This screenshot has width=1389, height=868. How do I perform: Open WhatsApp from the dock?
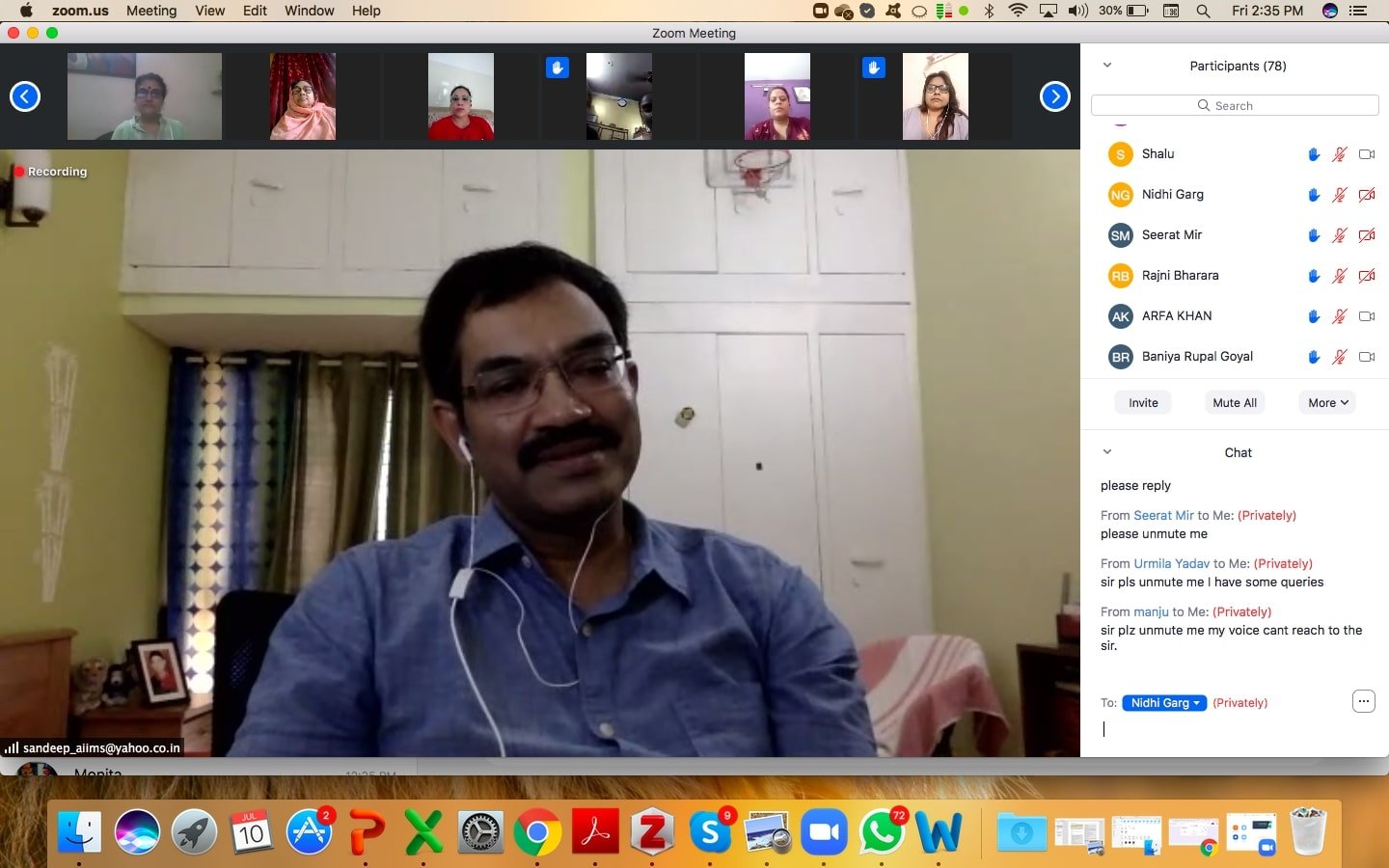(882, 831)
